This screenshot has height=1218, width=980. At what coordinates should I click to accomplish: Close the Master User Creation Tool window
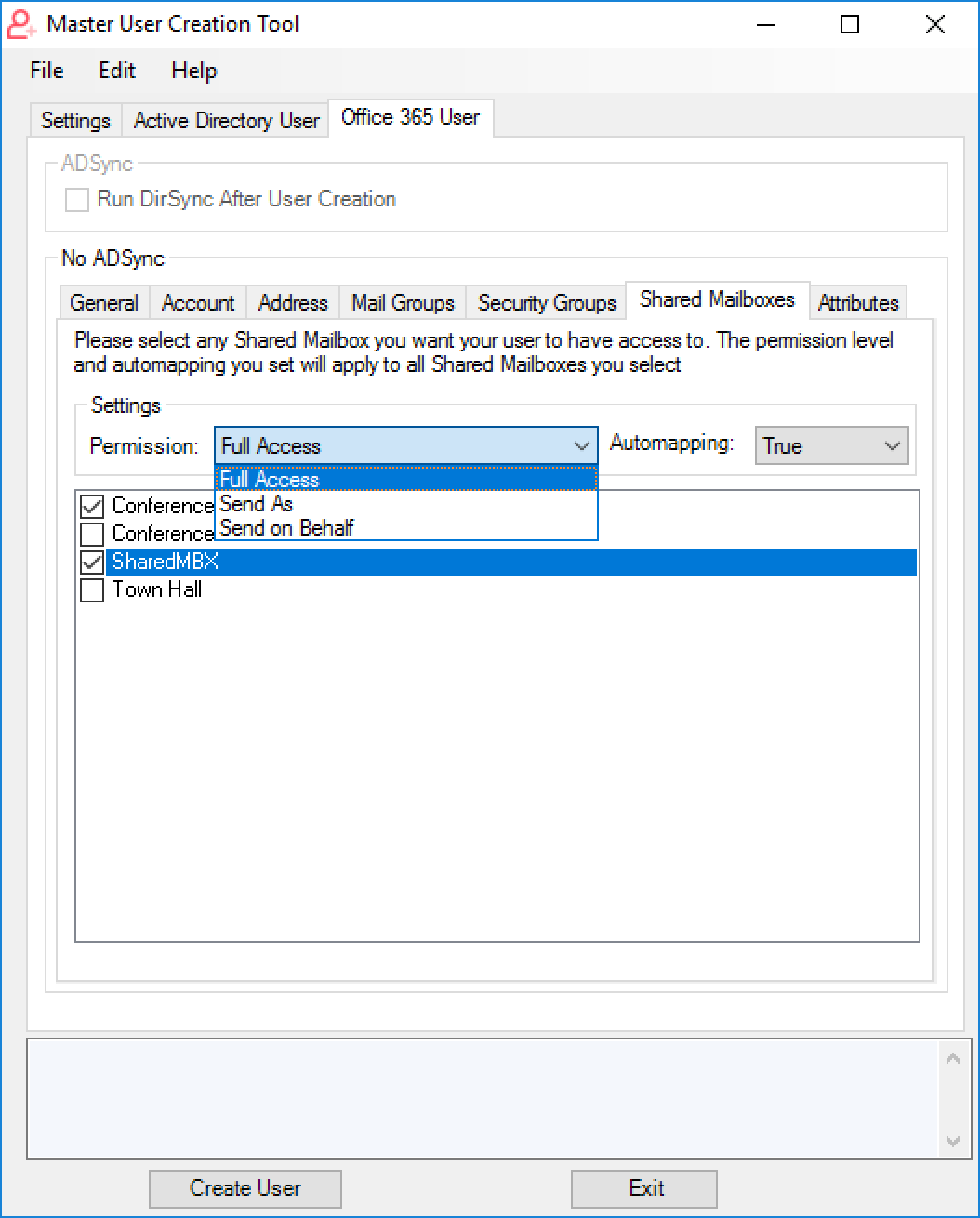tap(934, 24)
